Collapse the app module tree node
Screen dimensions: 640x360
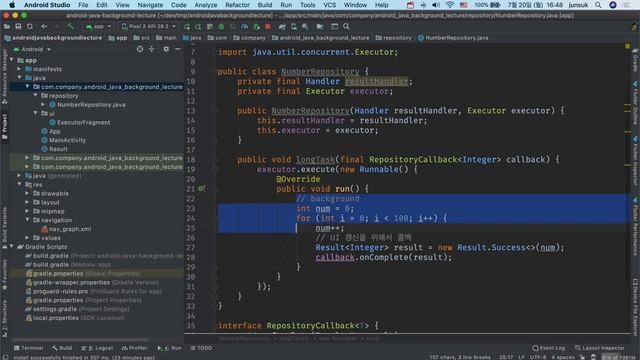[x=12, y=60]
